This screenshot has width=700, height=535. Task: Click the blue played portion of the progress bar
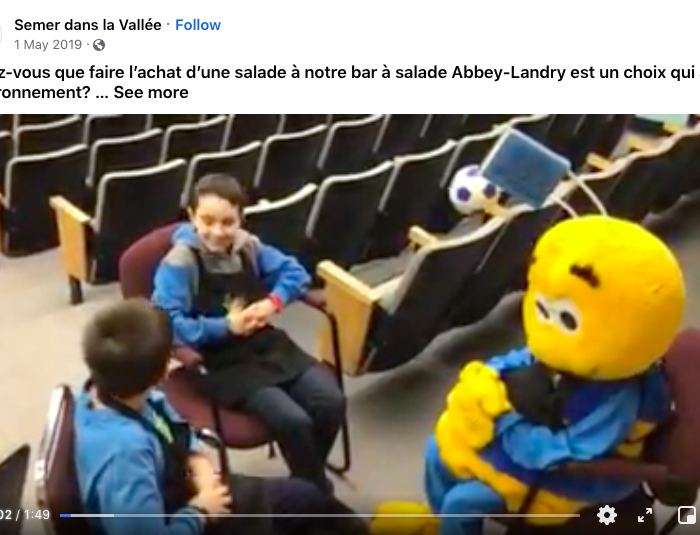click(x=65, y=515)
